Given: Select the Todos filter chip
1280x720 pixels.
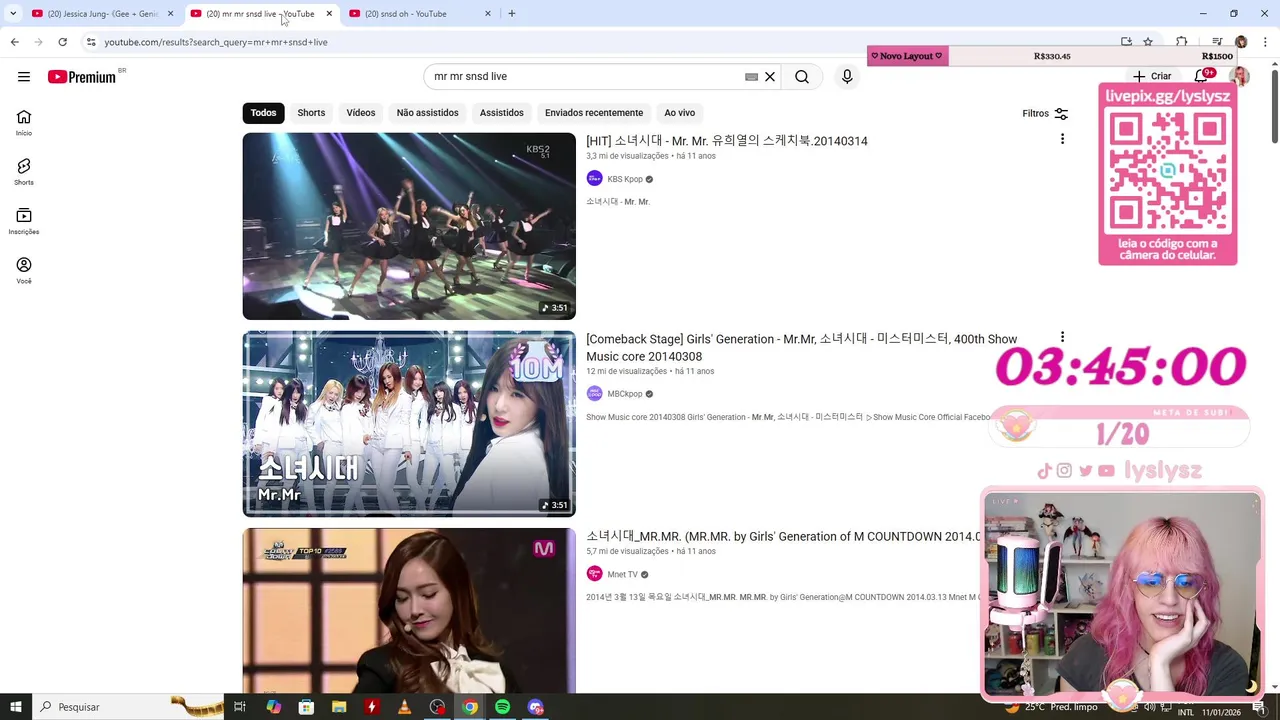Looking at the screenshot, I should click(263, 113).
